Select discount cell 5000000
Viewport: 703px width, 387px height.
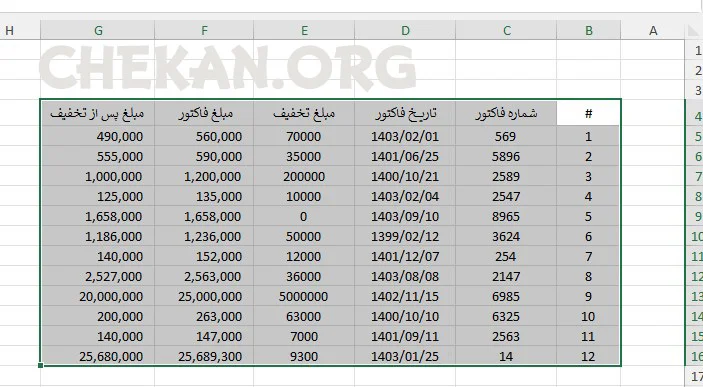pos(304,296)
